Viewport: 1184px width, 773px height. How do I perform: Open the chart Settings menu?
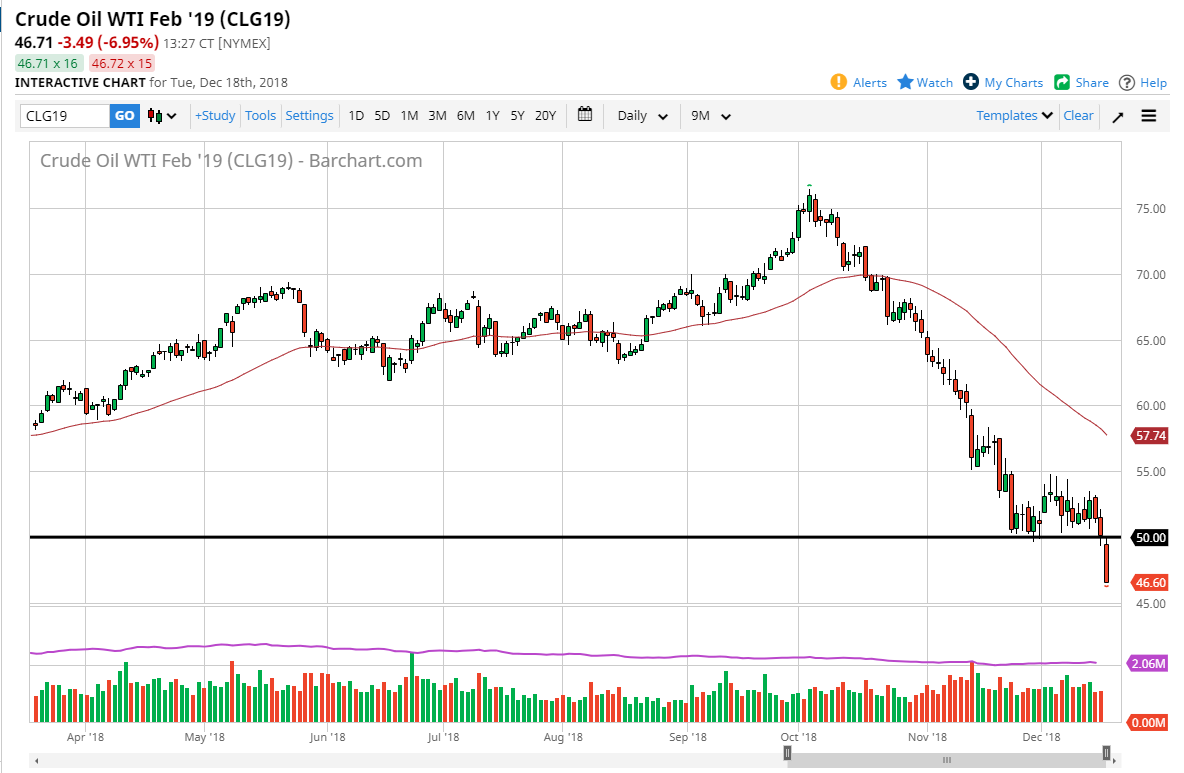click(x=309, y=115)
